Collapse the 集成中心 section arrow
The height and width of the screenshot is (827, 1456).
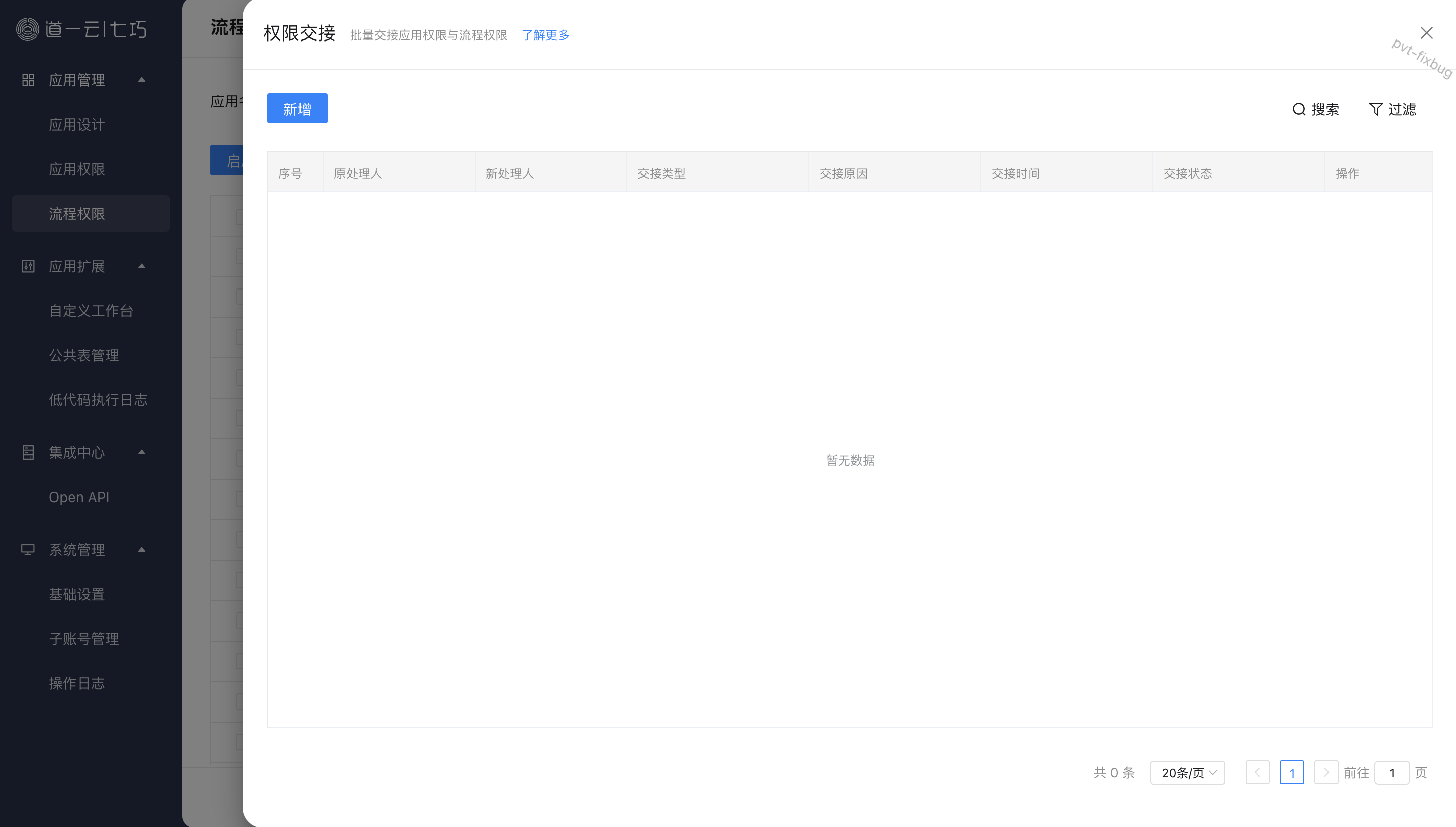[142, 452]
